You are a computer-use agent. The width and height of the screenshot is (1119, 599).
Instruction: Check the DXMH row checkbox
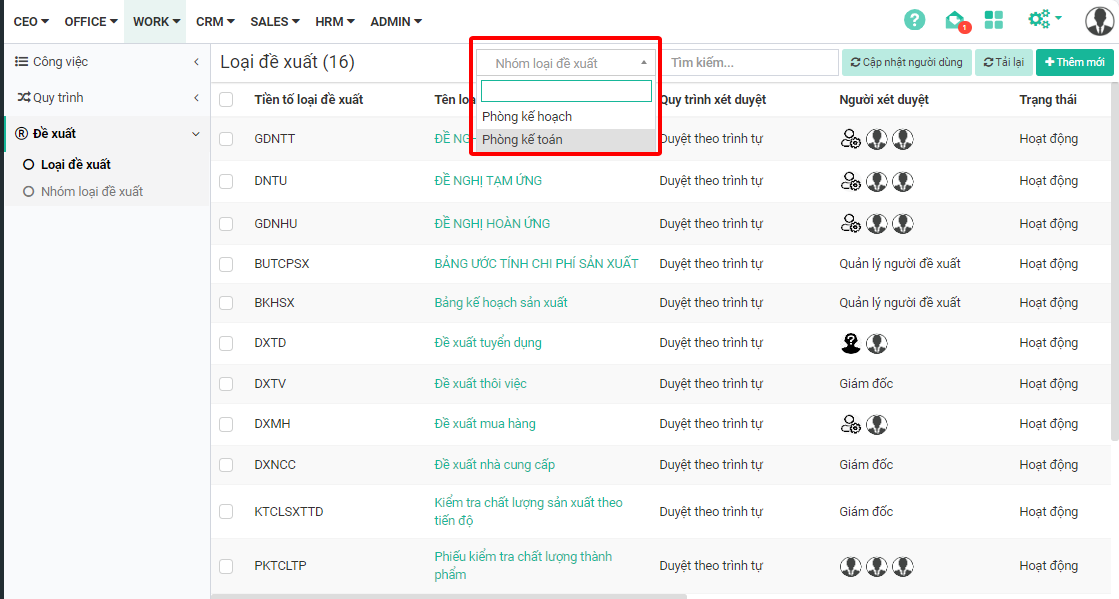tap(226, 424)
